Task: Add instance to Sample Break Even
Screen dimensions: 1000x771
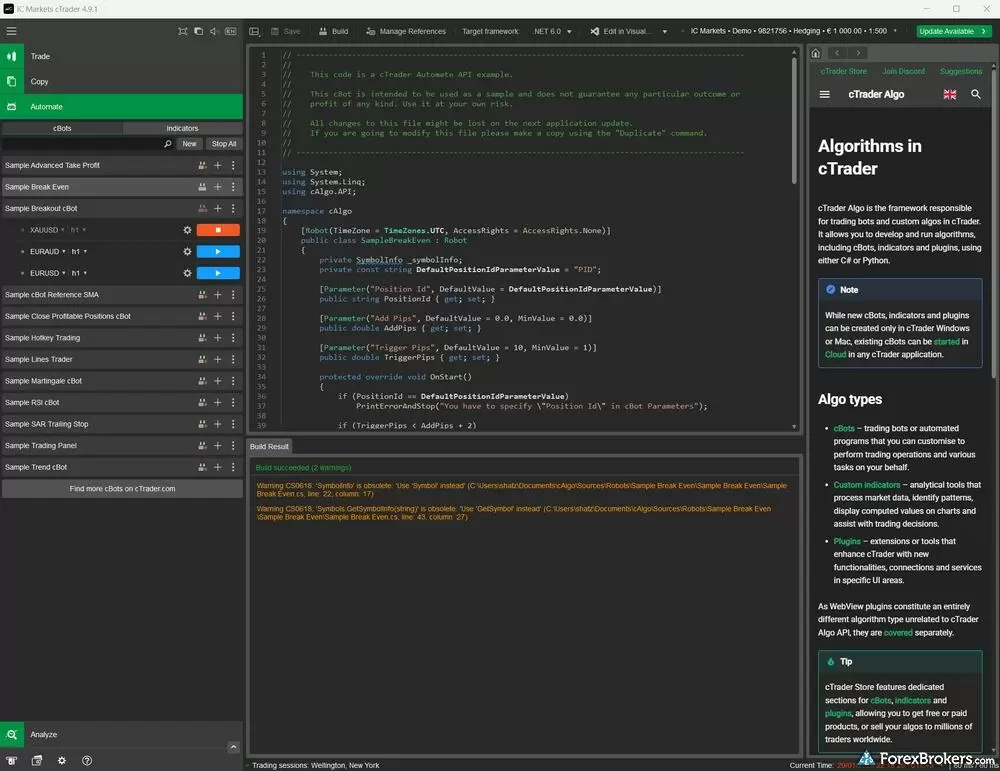Action: [x=217, y=187]
